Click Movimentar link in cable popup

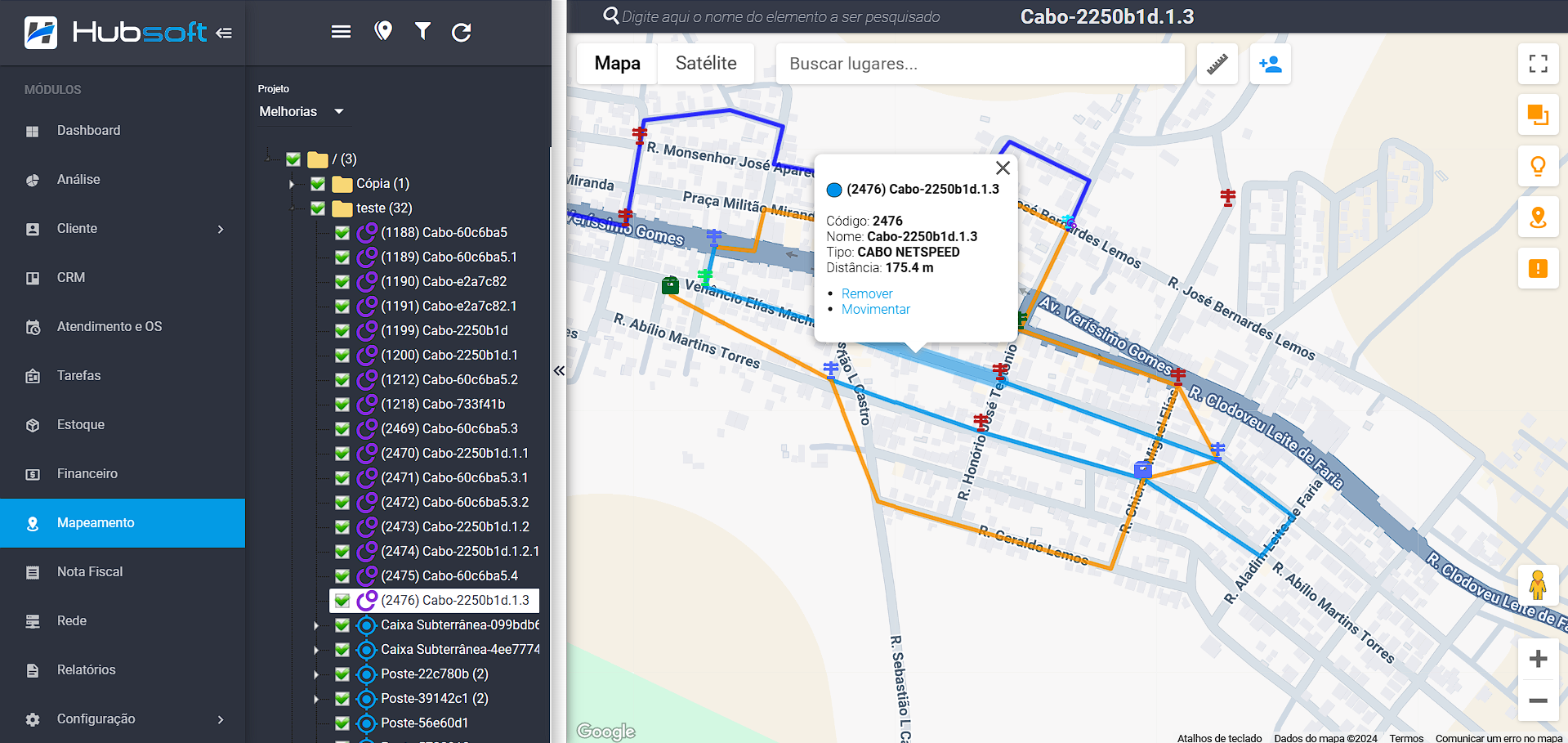[875, 309]
